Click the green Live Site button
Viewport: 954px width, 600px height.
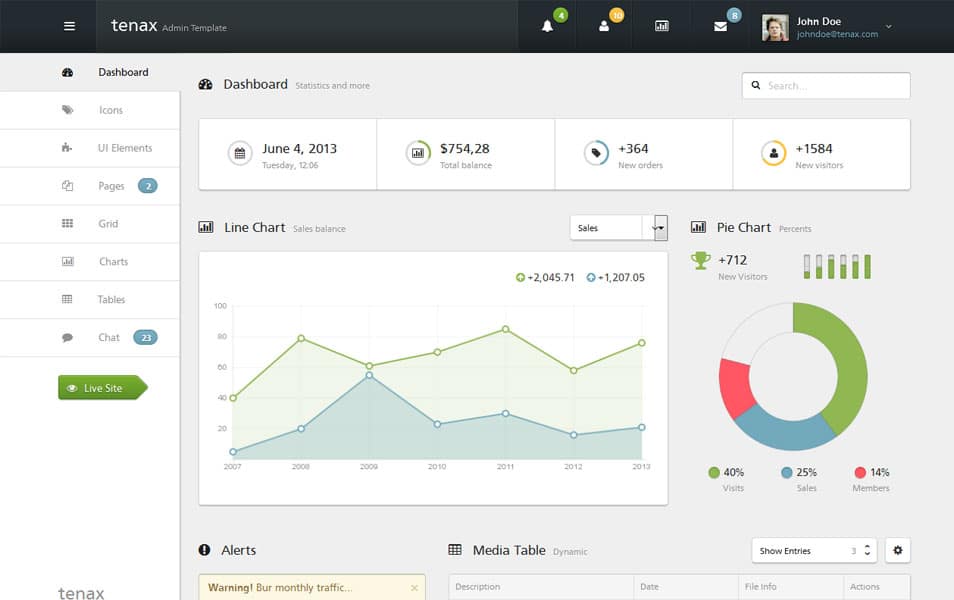pyautogui.click(x=100, y=388)
